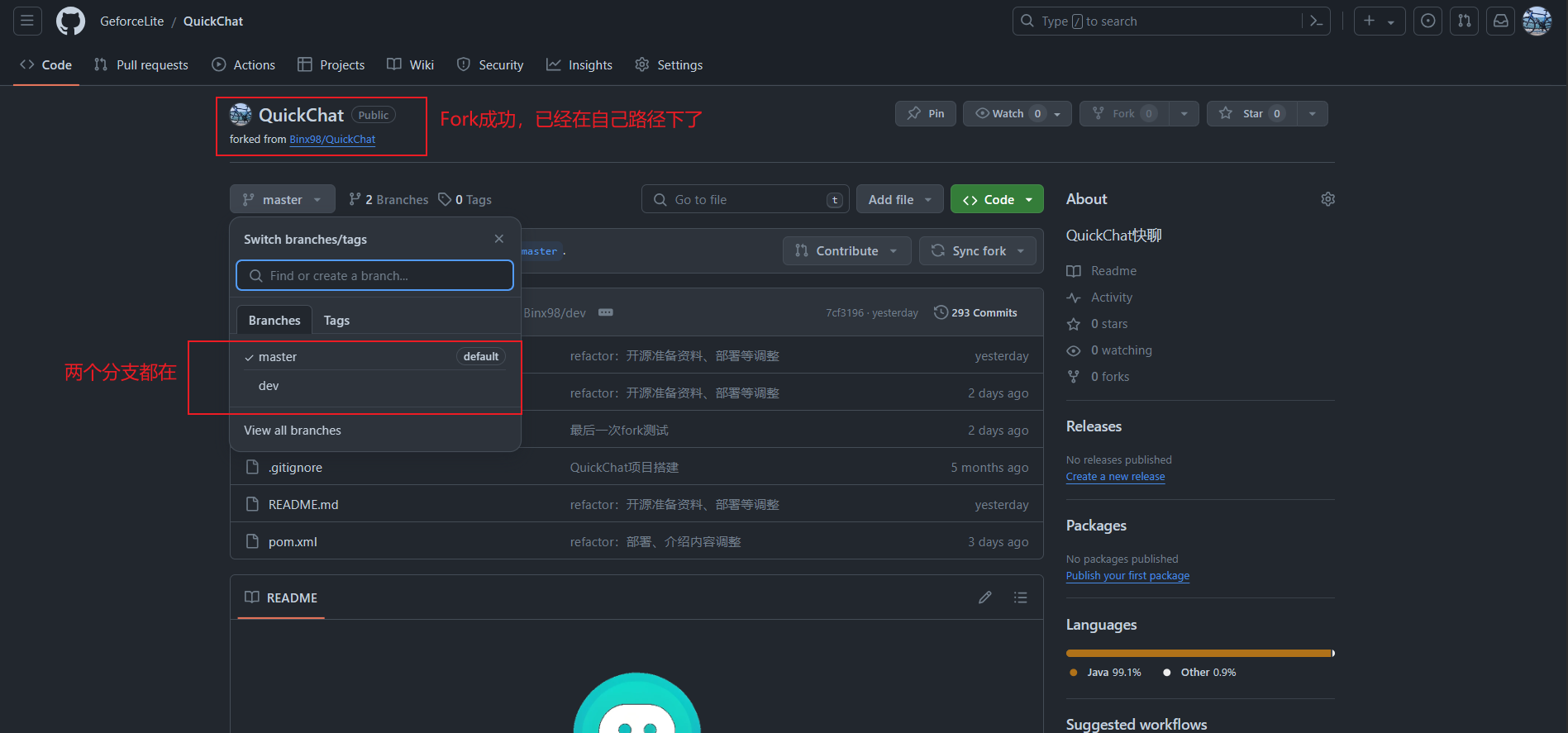Go to the Security tab
The width and height of the screenshot is (1568, 733).
[x=490, y=64]
